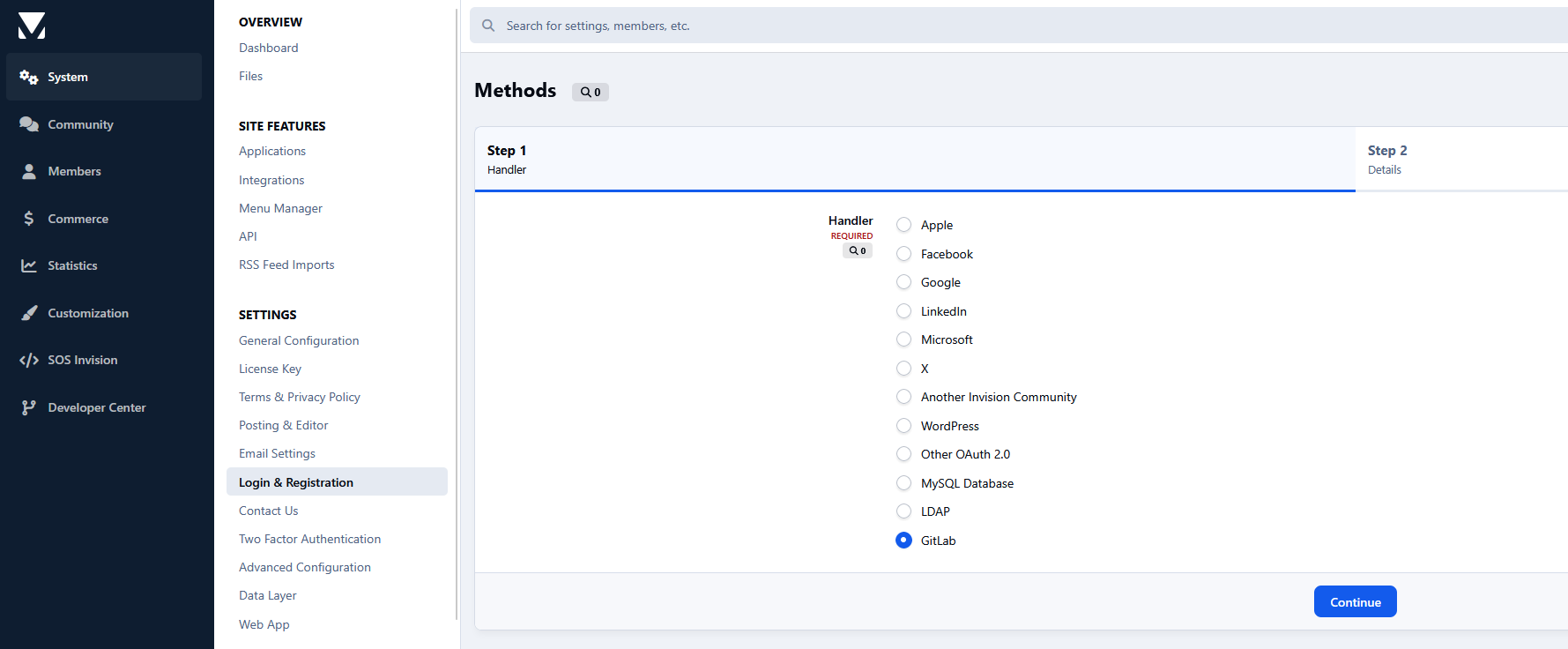Open the License Key page

pos(271,369)
